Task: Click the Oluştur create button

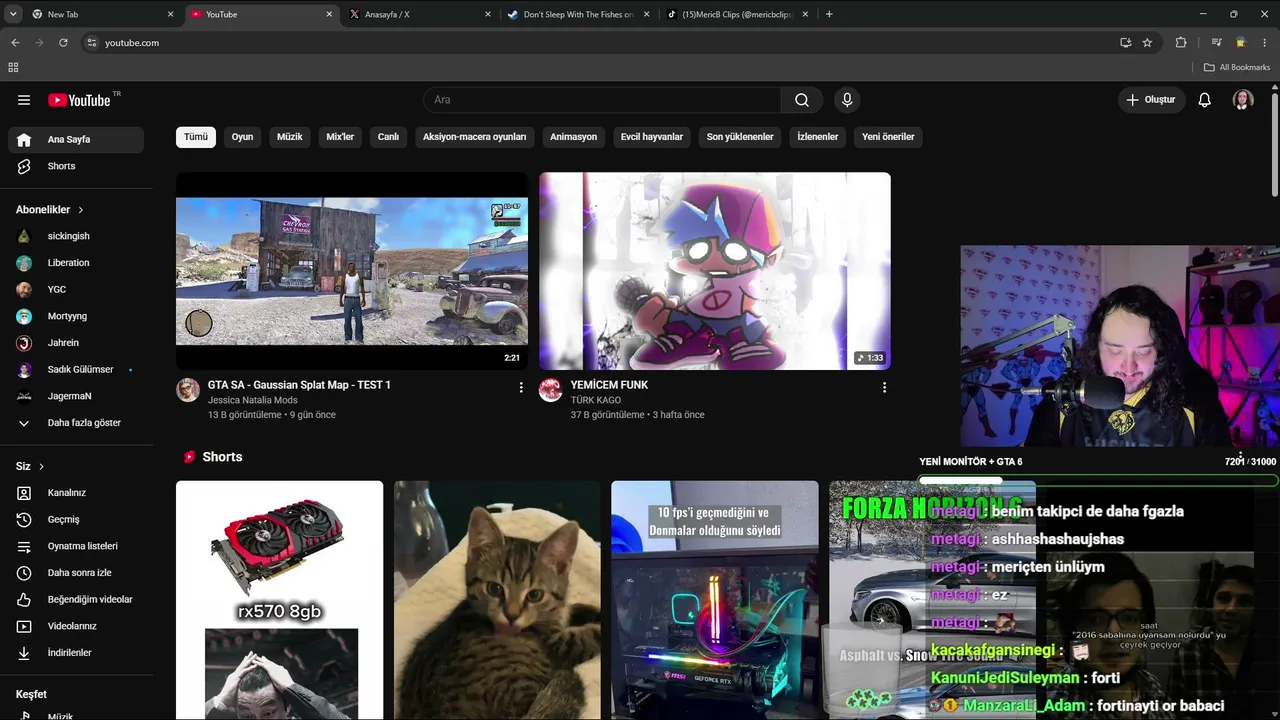Action: point(1151,100)
